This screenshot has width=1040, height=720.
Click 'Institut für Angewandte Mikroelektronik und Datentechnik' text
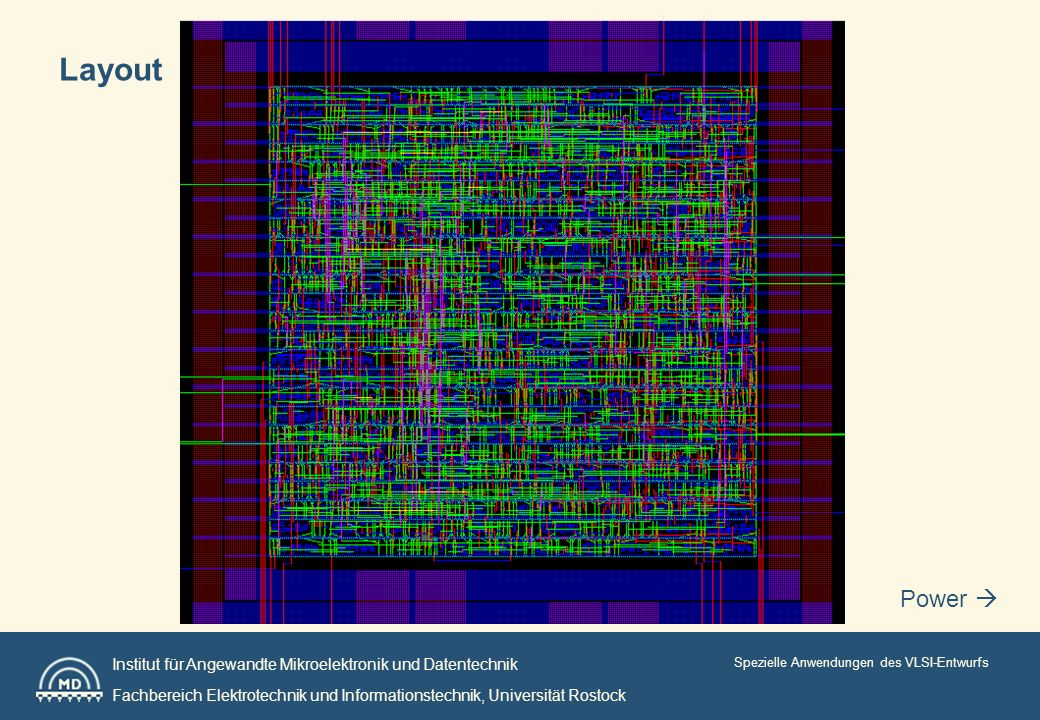click(x=315, y=664)
